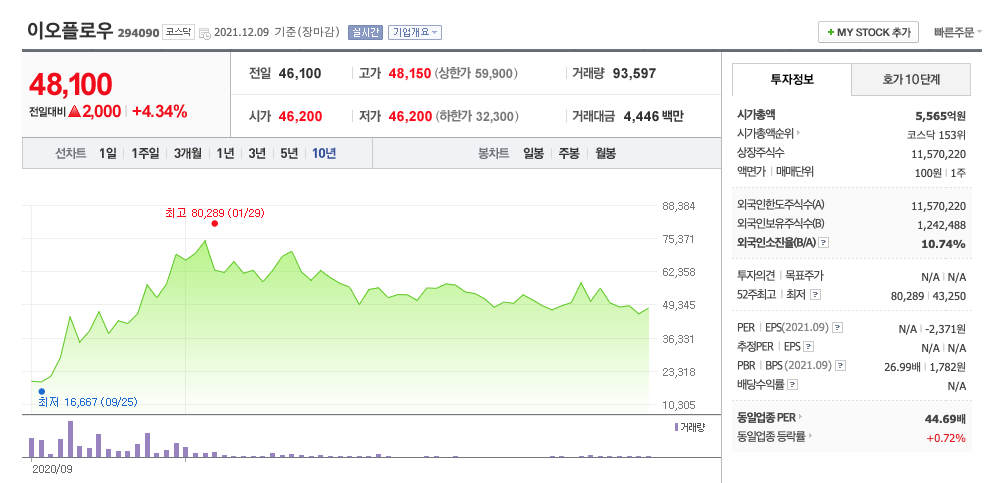
Task: Click the help icon beside 추정PER EPS
Action: pos(808,347)
